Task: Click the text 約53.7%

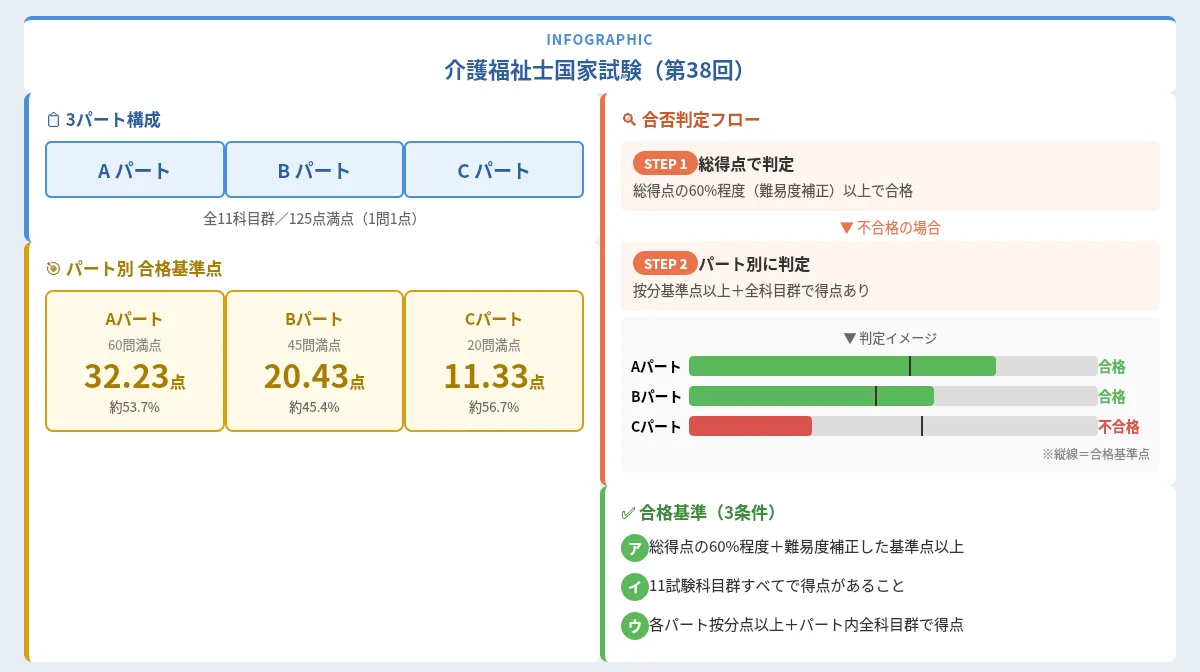Action: (135, 407)
